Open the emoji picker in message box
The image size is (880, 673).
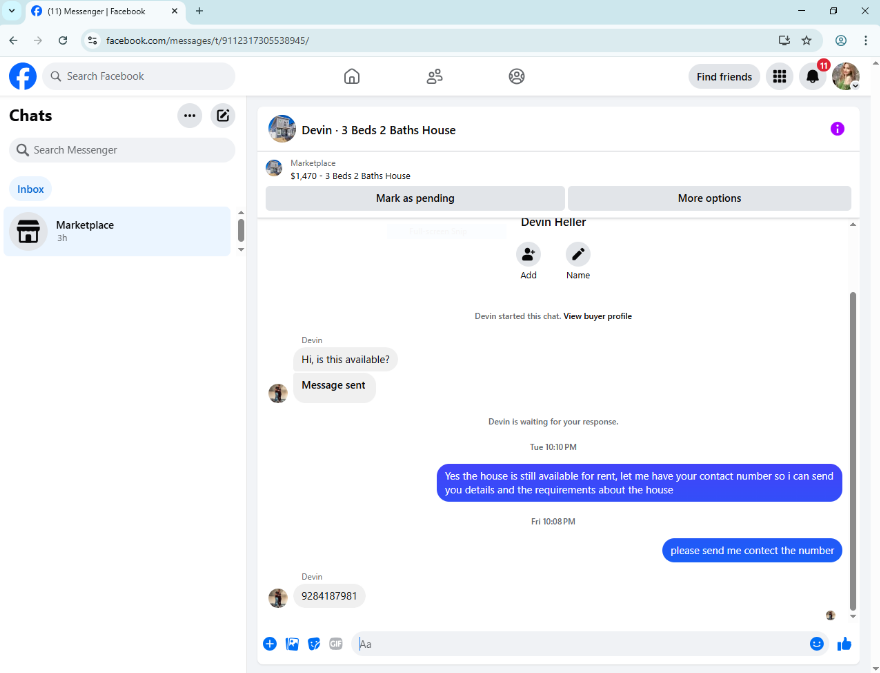pos(817,644)
